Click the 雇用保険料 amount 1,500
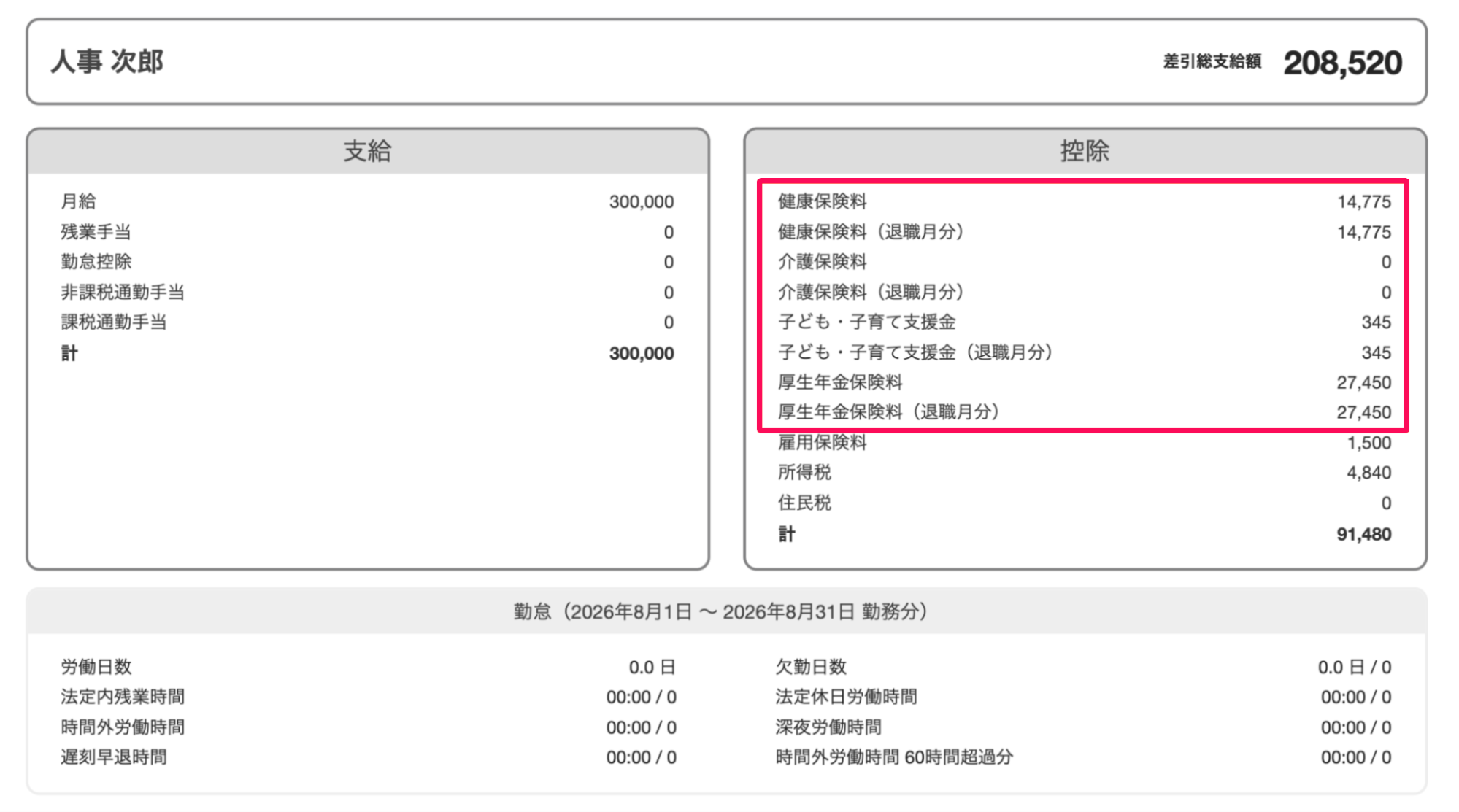1459x812 pixels. (x=1368, y=443)
